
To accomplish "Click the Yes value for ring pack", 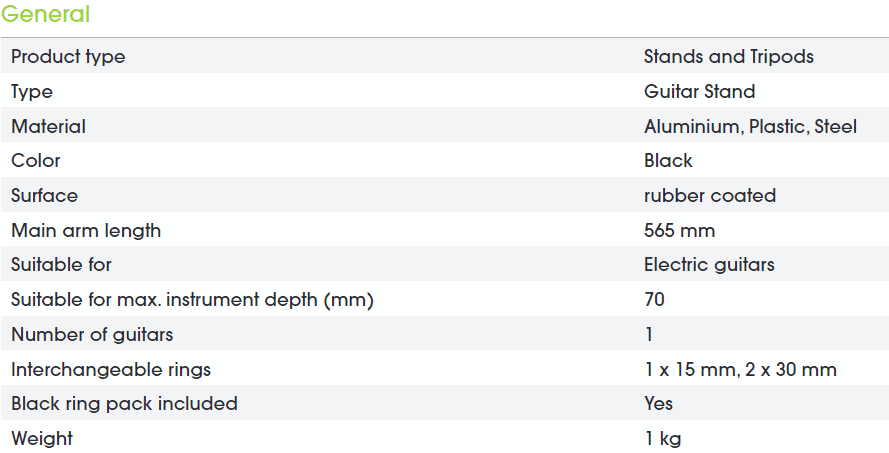I will tap(658, 403).
